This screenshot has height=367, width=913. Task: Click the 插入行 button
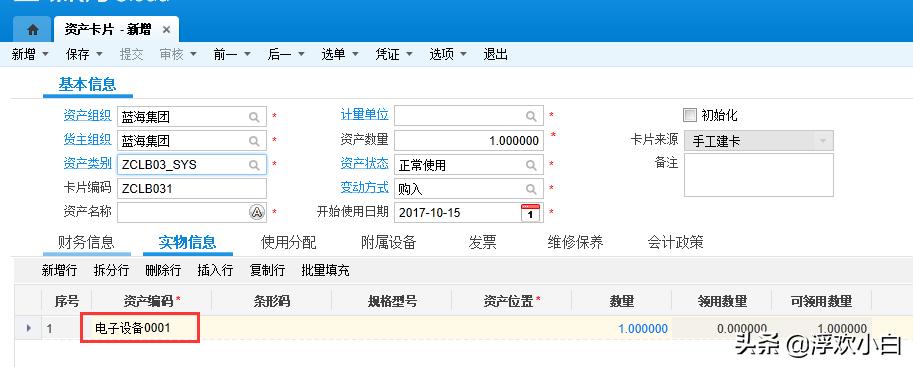pos(215,270)
